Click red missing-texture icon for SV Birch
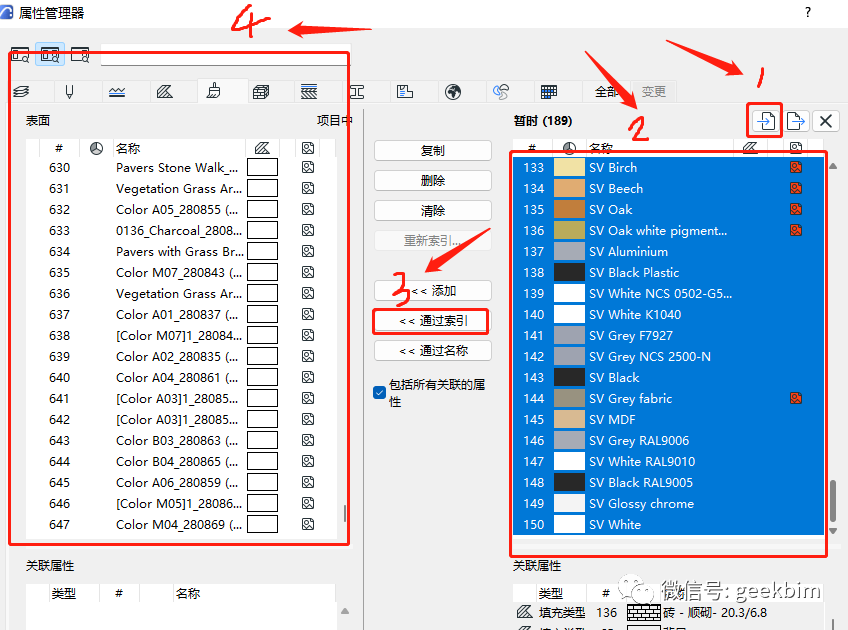 point(796,167)
